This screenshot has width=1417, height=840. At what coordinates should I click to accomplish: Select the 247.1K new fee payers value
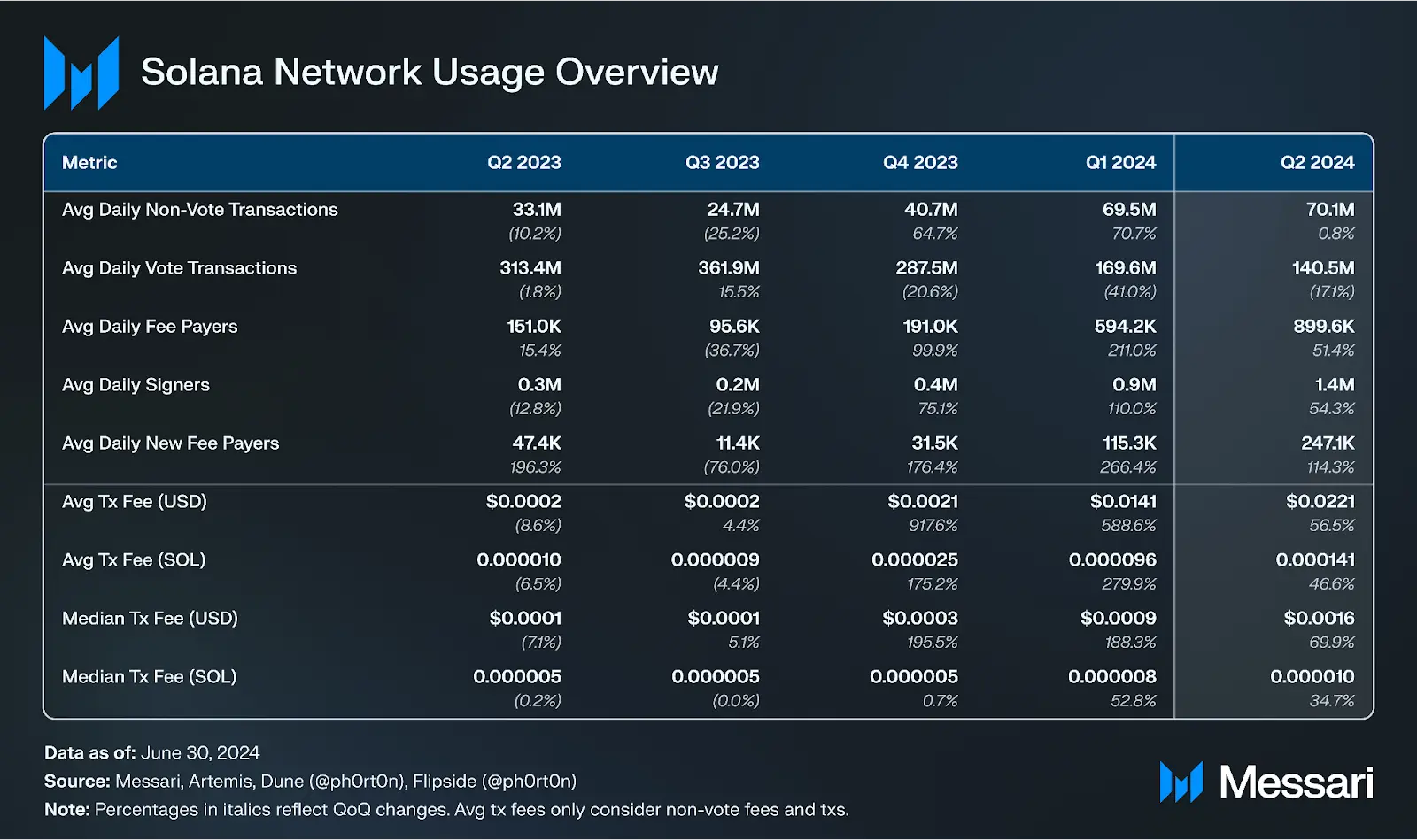tap(1328, 443)
